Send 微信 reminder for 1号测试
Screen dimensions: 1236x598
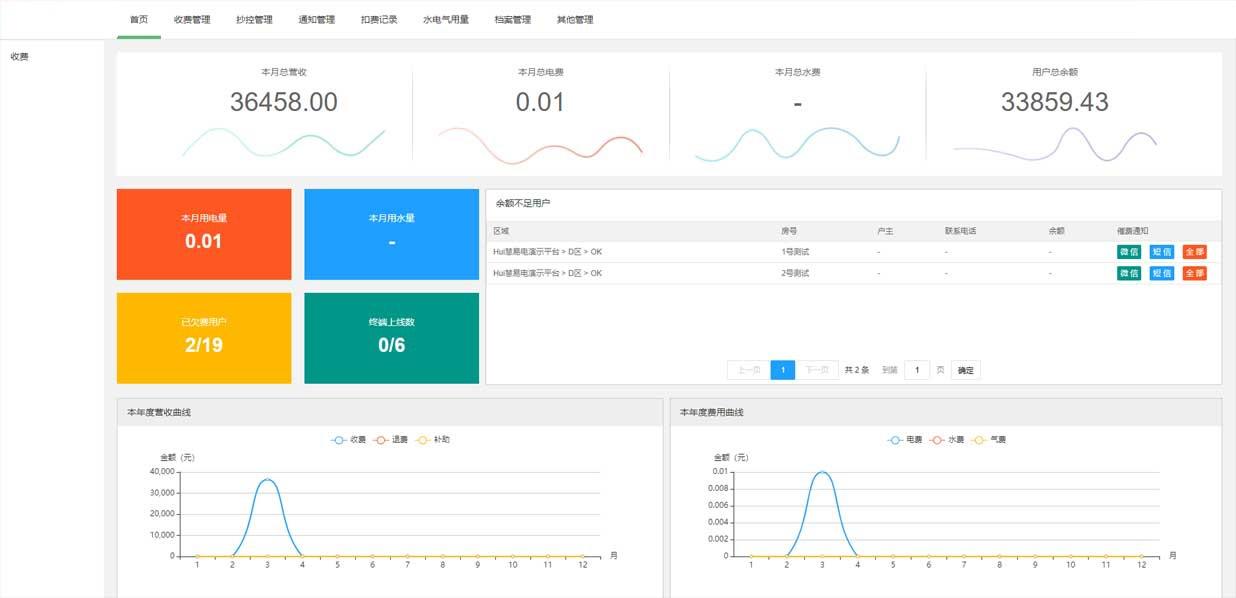[1127, 252]
